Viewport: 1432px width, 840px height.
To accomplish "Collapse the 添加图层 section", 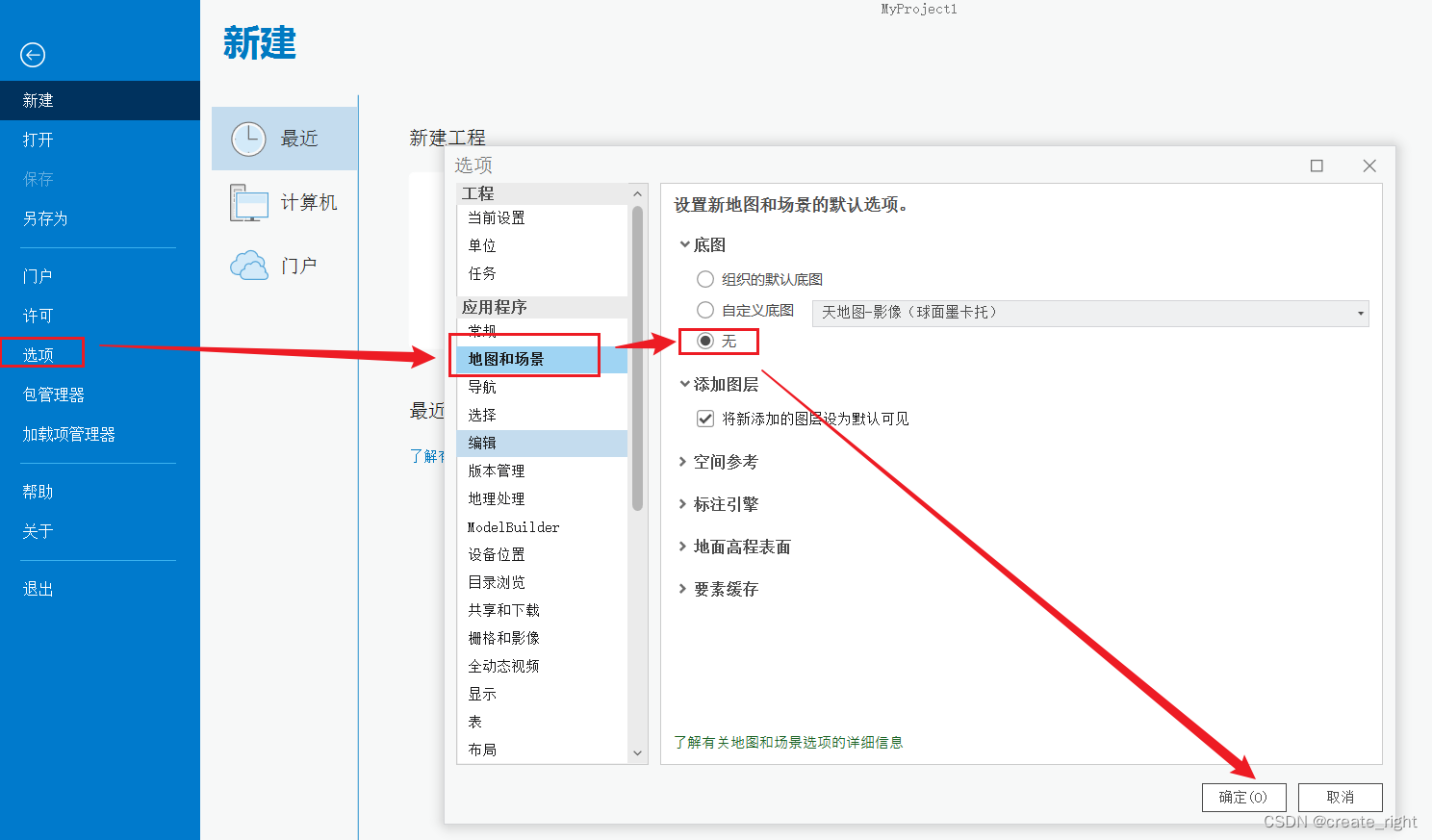I will pyautogui.click(x=684, y=384).
